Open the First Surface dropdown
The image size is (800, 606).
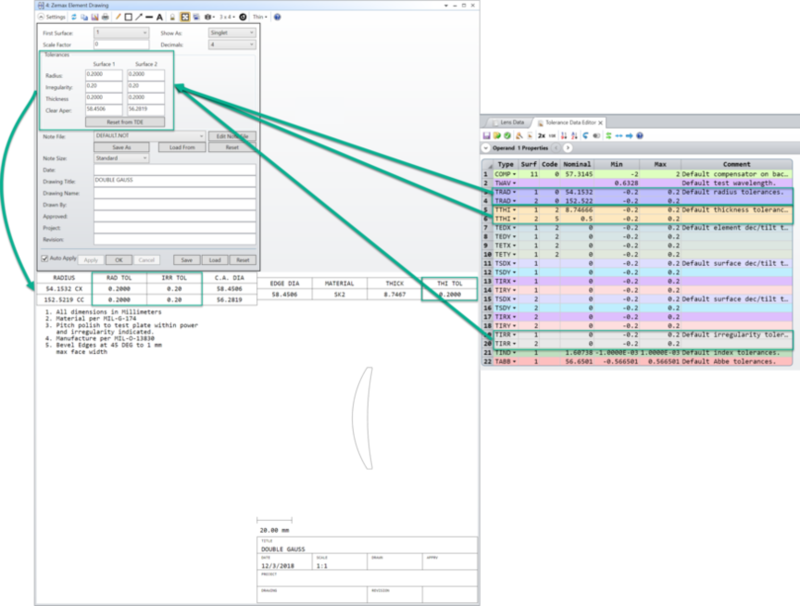click(x=120, y=33)
